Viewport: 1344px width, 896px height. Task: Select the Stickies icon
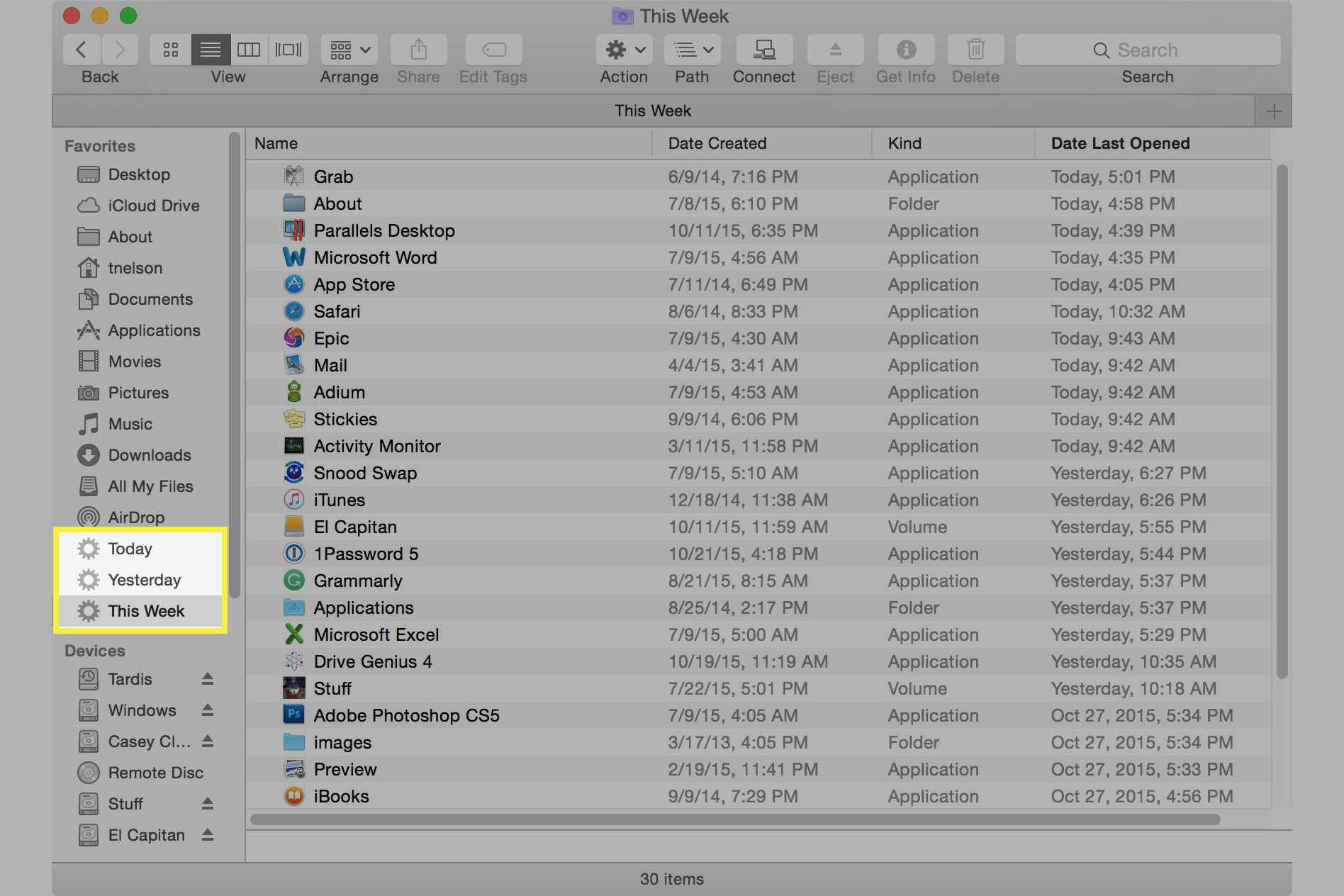[x=293, y=418]
